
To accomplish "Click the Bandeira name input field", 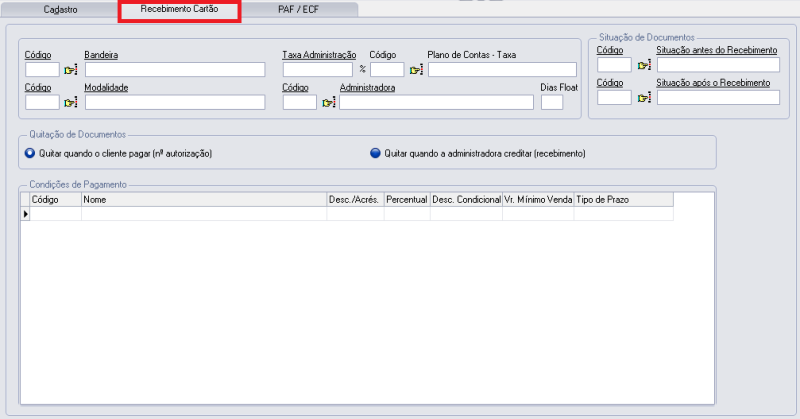I will (174, 70).
